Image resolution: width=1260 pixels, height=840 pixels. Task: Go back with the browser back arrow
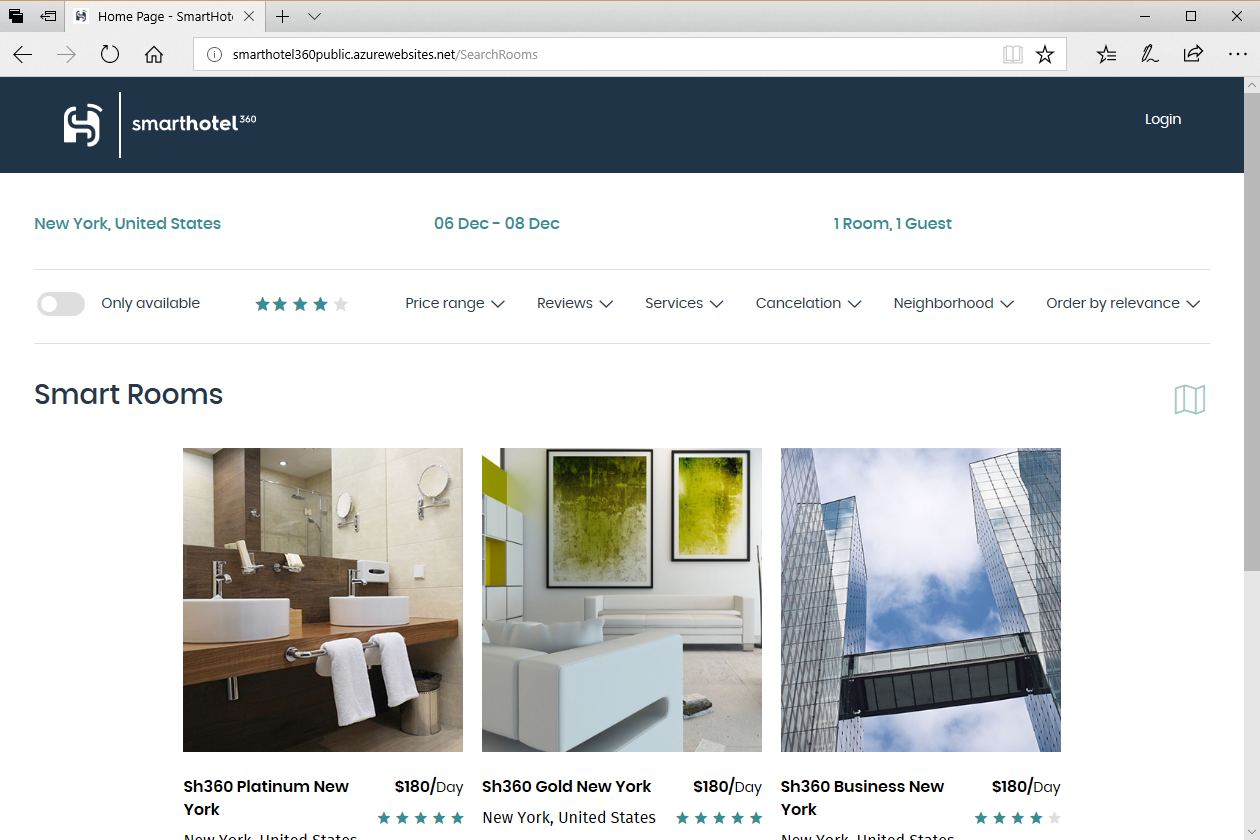click(23, 55)
